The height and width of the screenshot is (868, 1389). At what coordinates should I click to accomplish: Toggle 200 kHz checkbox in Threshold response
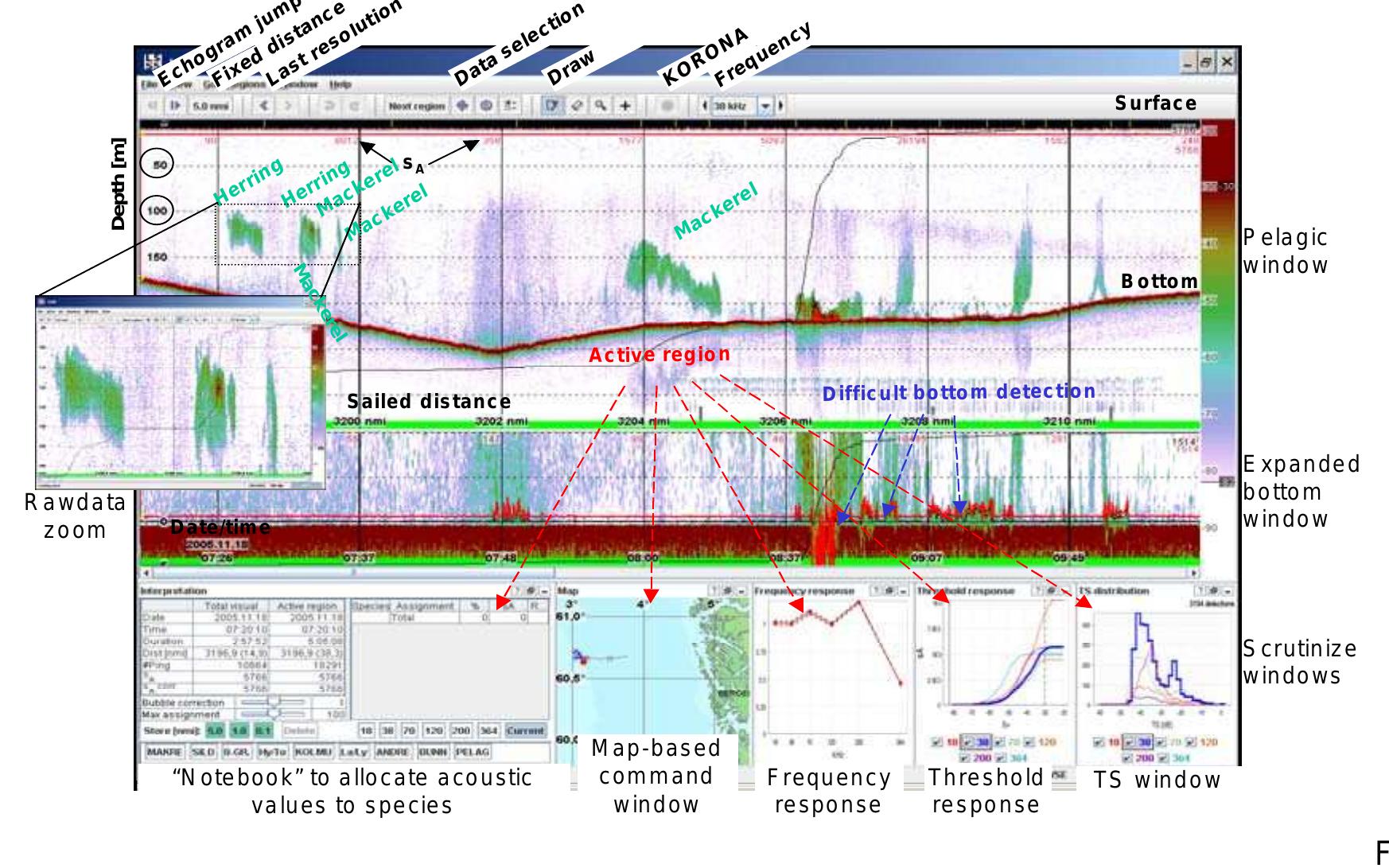(x=963, y=758)
